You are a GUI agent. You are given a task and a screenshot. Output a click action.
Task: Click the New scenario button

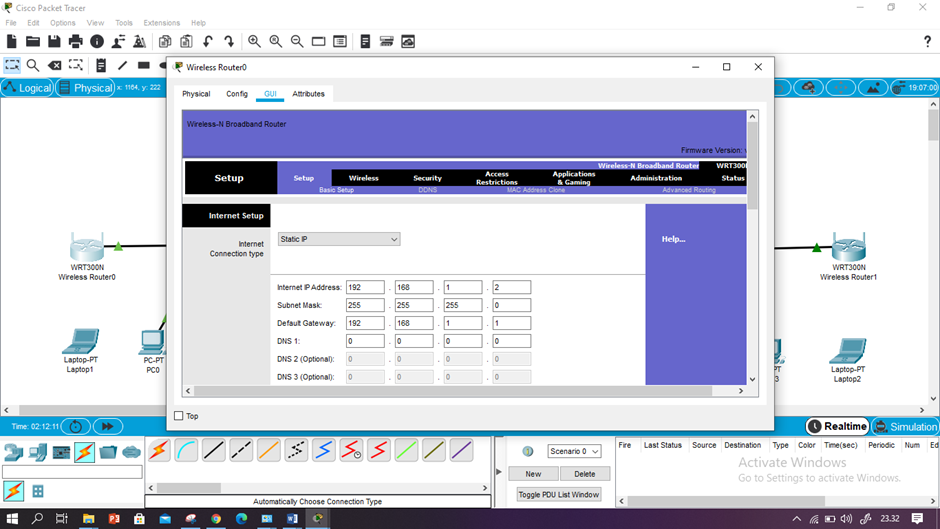coord(533,474)
